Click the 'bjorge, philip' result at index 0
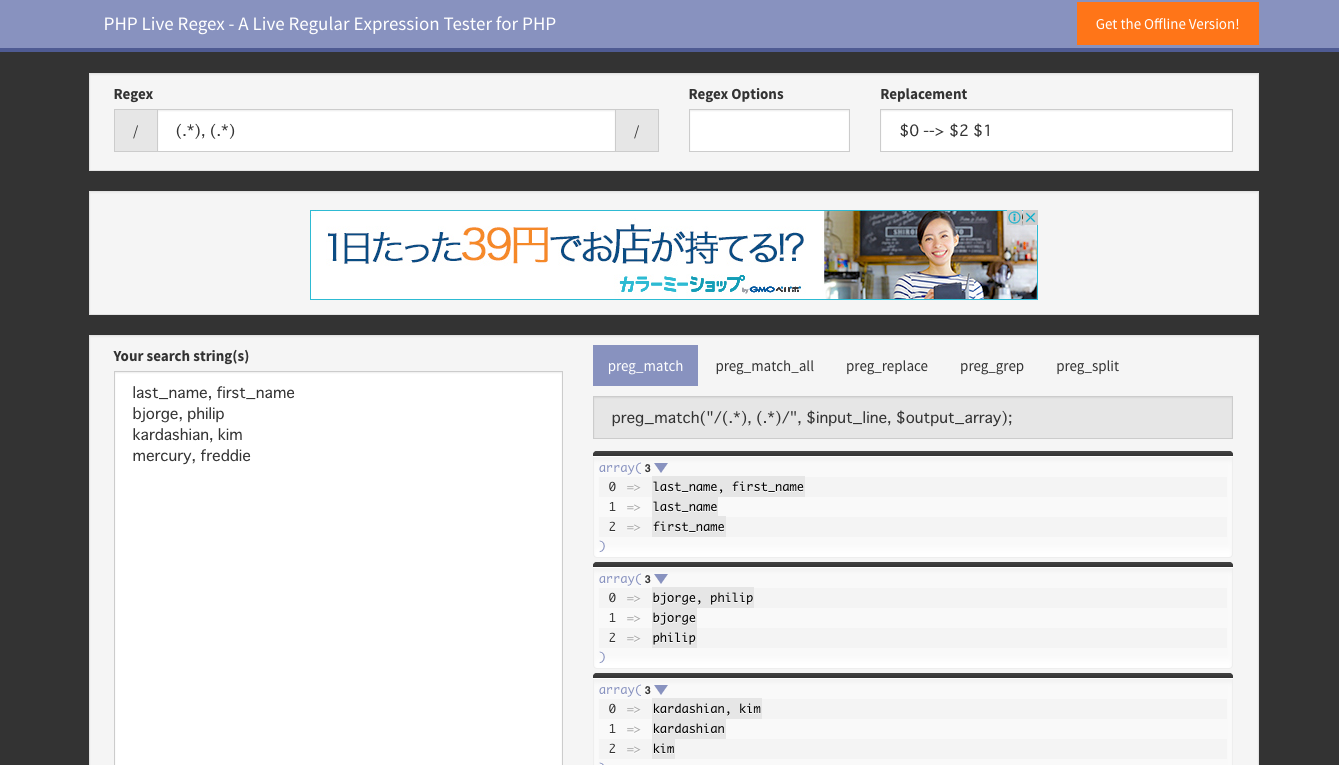 (x=703, y=598)
